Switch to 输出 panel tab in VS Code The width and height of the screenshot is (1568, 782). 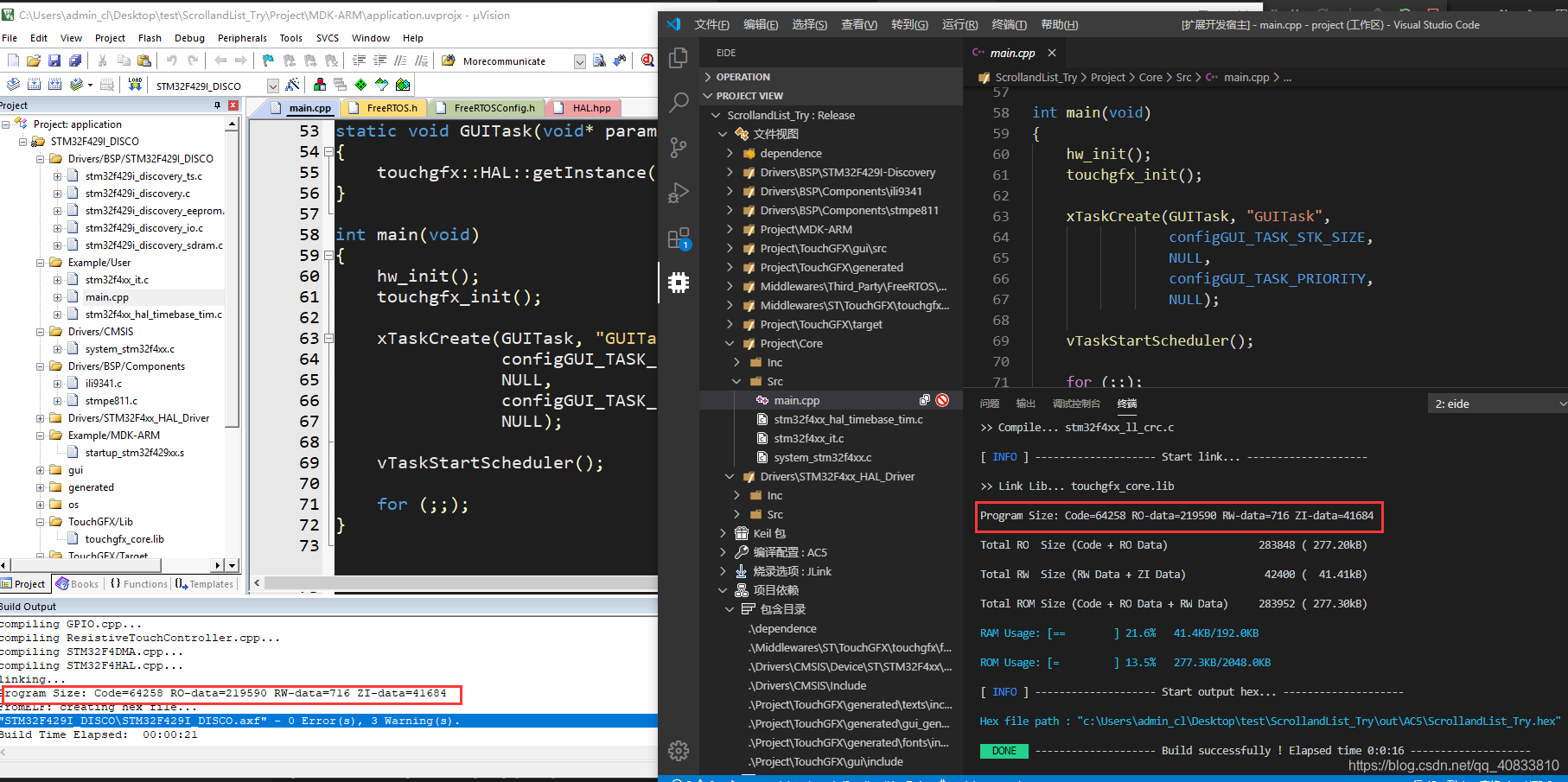[x=1025, y=404]
